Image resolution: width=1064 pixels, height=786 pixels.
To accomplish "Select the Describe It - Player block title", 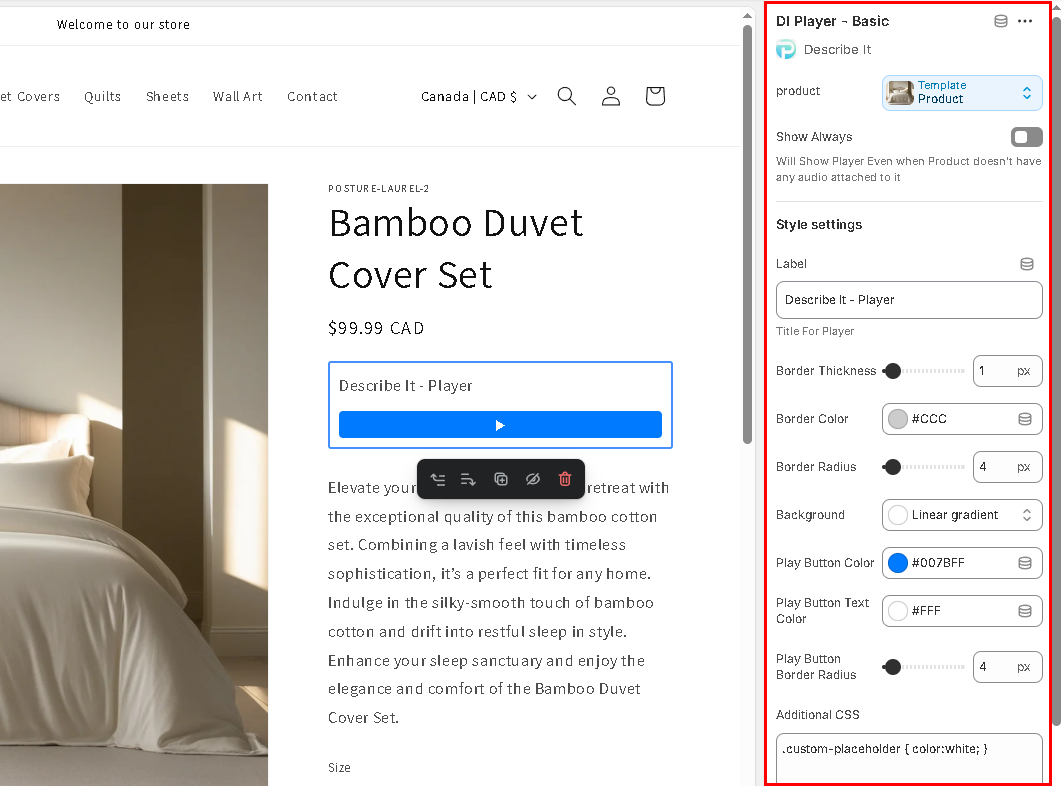I will (406, 386).
